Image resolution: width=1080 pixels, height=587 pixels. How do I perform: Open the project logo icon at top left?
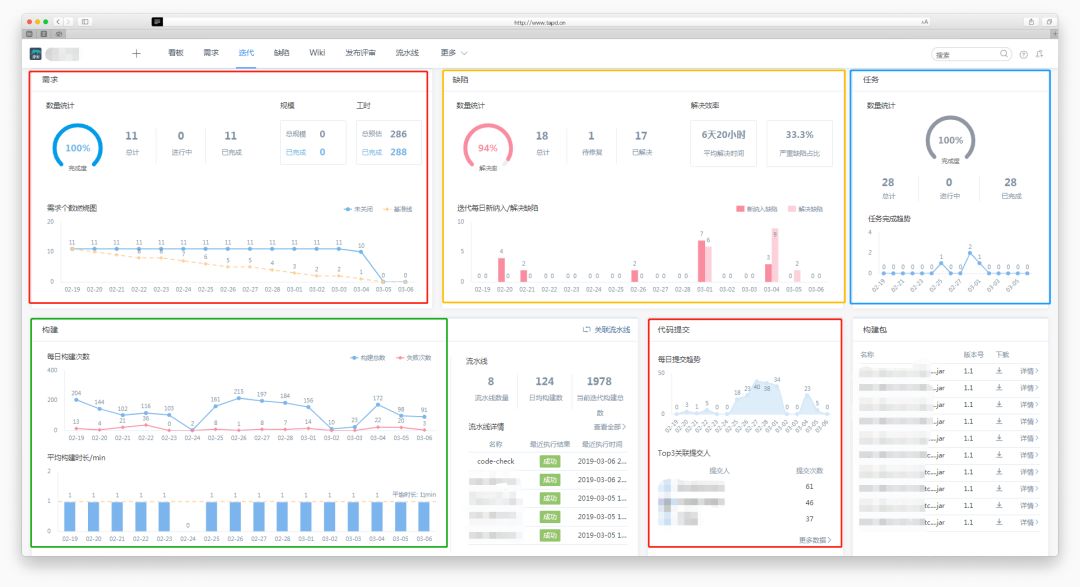tap(36, 53)
